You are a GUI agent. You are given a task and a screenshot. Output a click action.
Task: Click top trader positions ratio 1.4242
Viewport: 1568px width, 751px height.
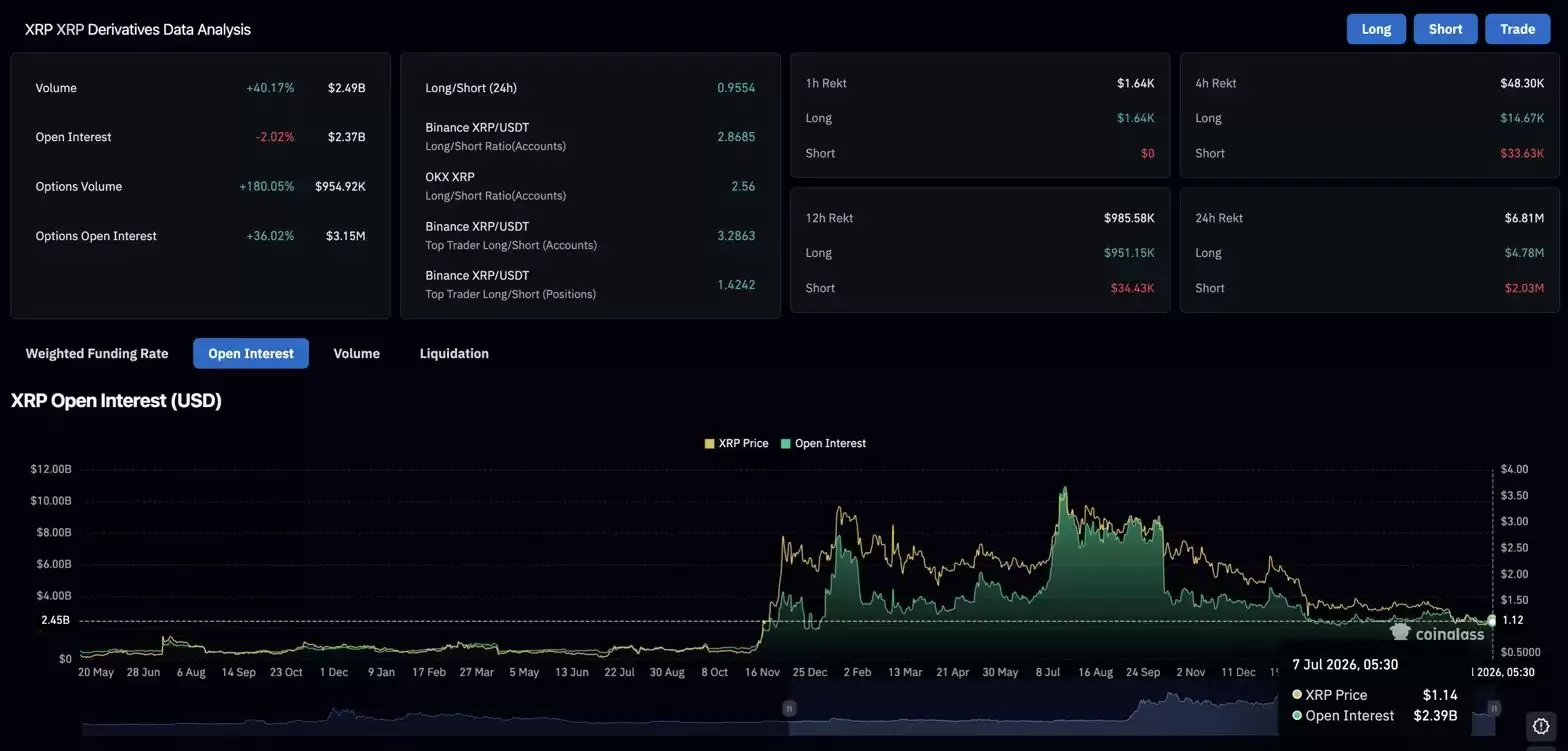point(736,285)
